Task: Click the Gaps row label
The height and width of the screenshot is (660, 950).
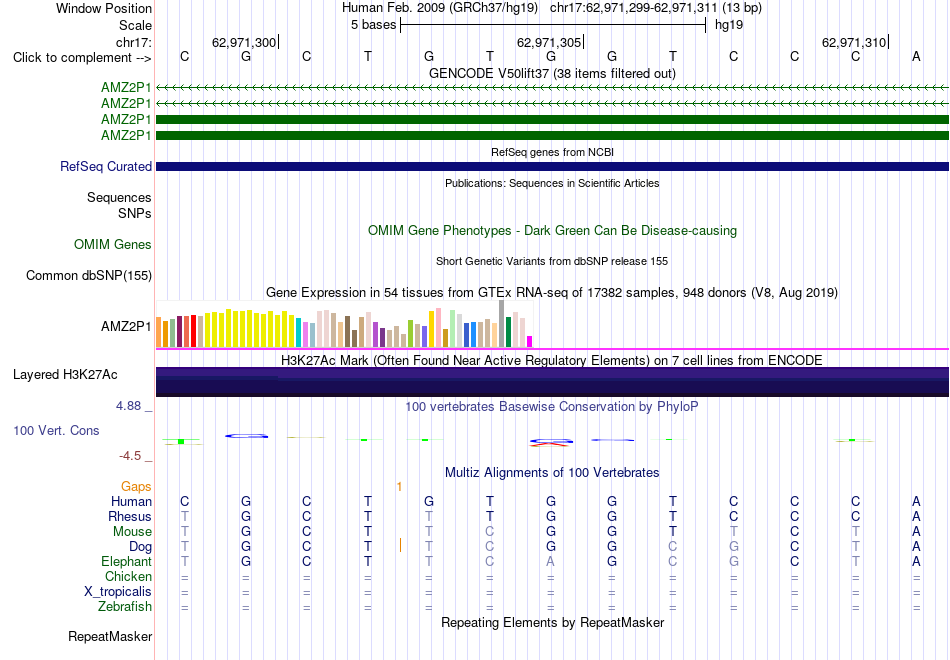Action: pos(136,487)
